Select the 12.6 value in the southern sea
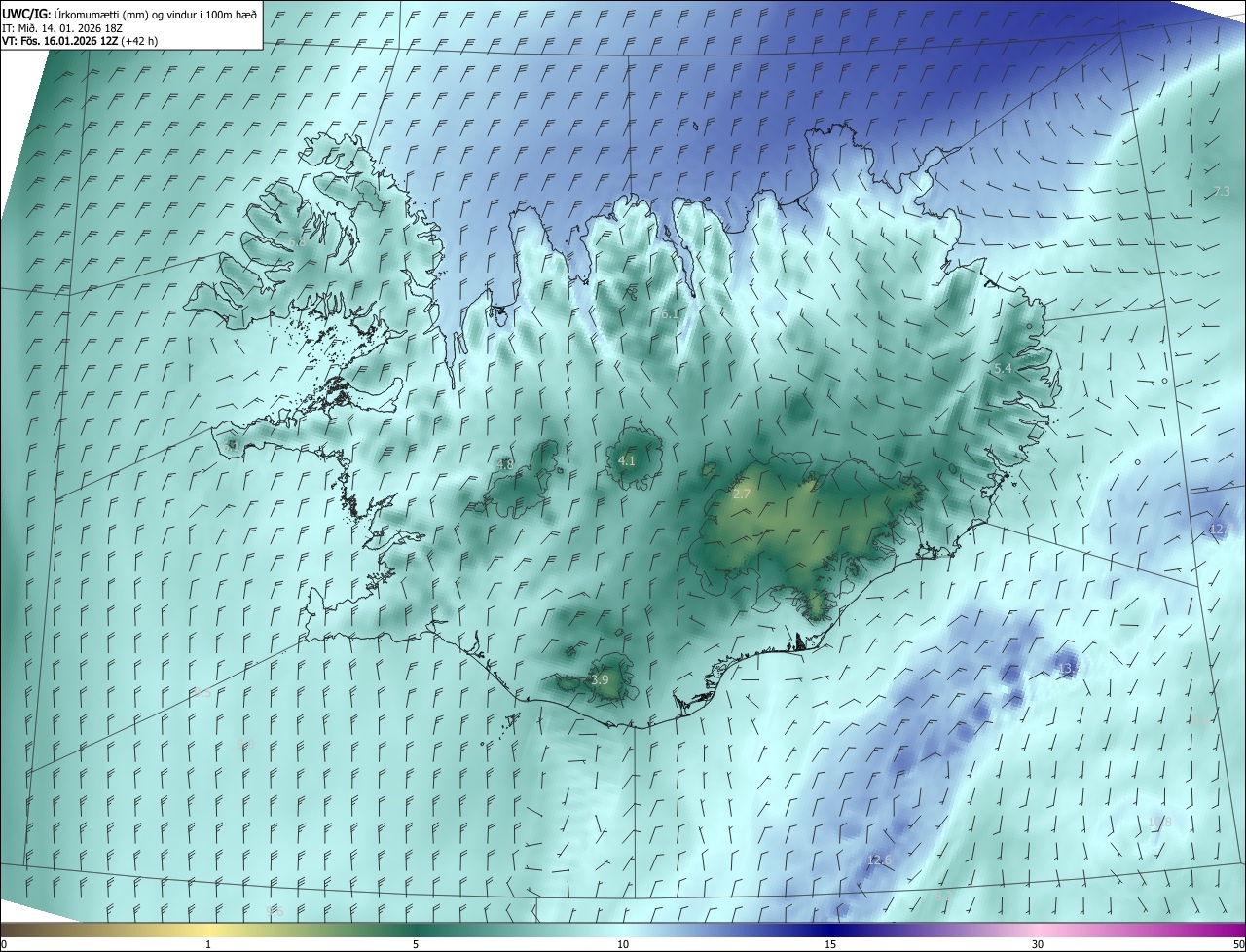Viewport: 1246px width, 952px height. click(x=880, y=860)
